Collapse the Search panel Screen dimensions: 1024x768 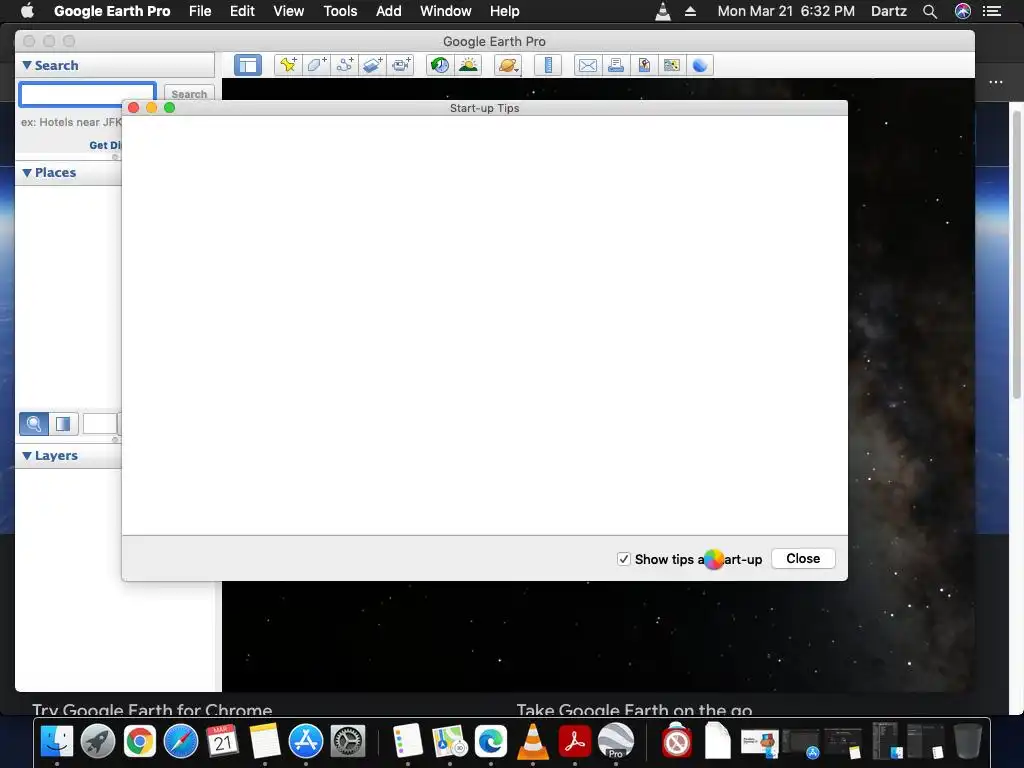click(x=27, y=65)
